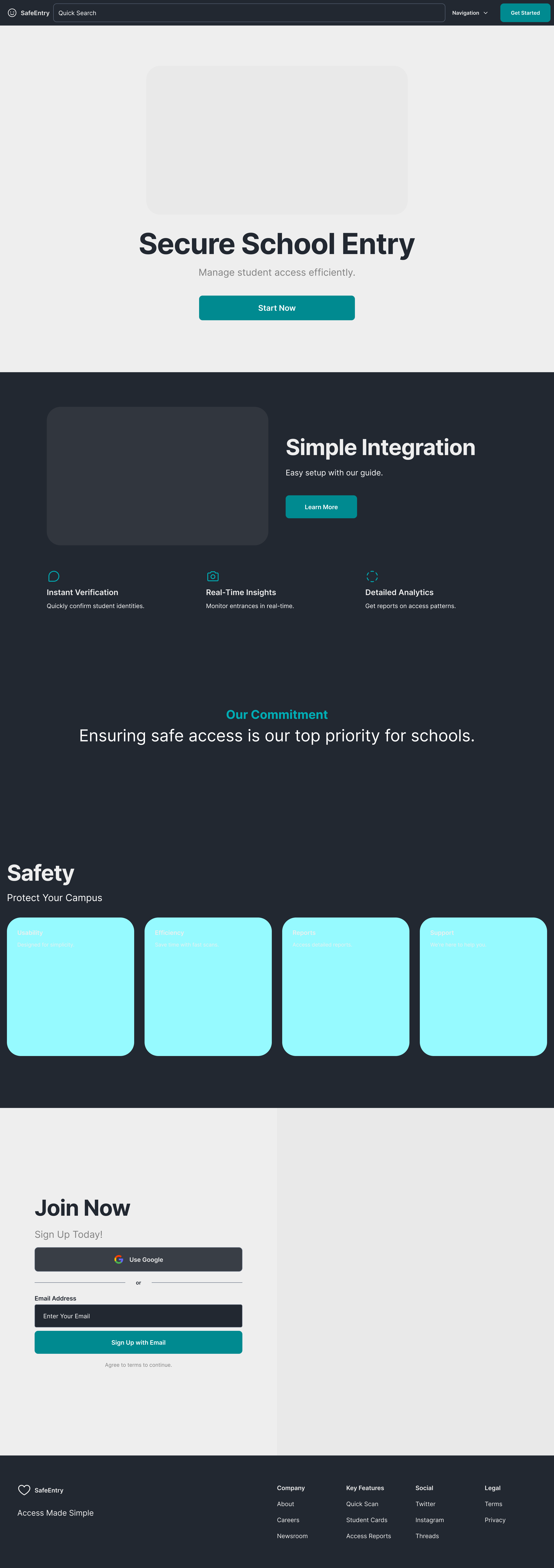
Task: Click the Start Now button
Action: (277, 307)
